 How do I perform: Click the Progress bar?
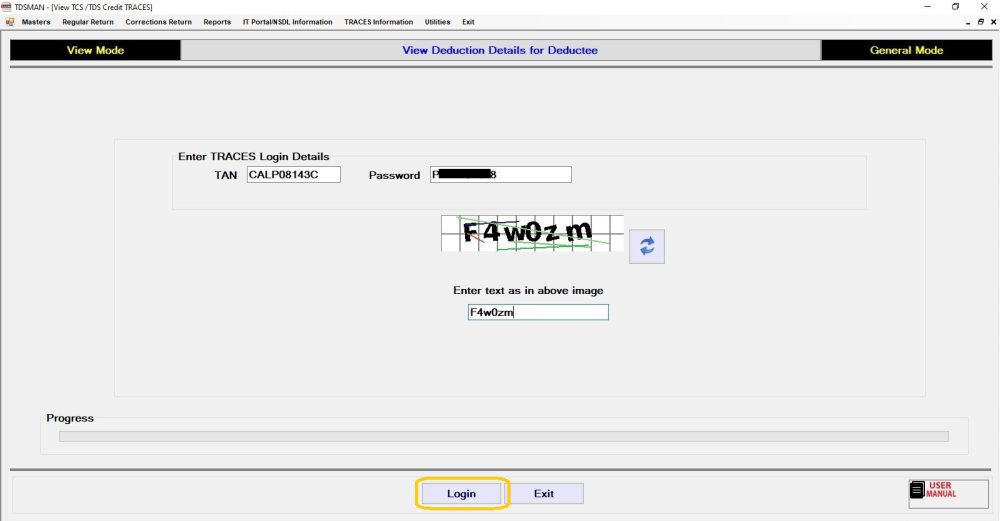504,436
